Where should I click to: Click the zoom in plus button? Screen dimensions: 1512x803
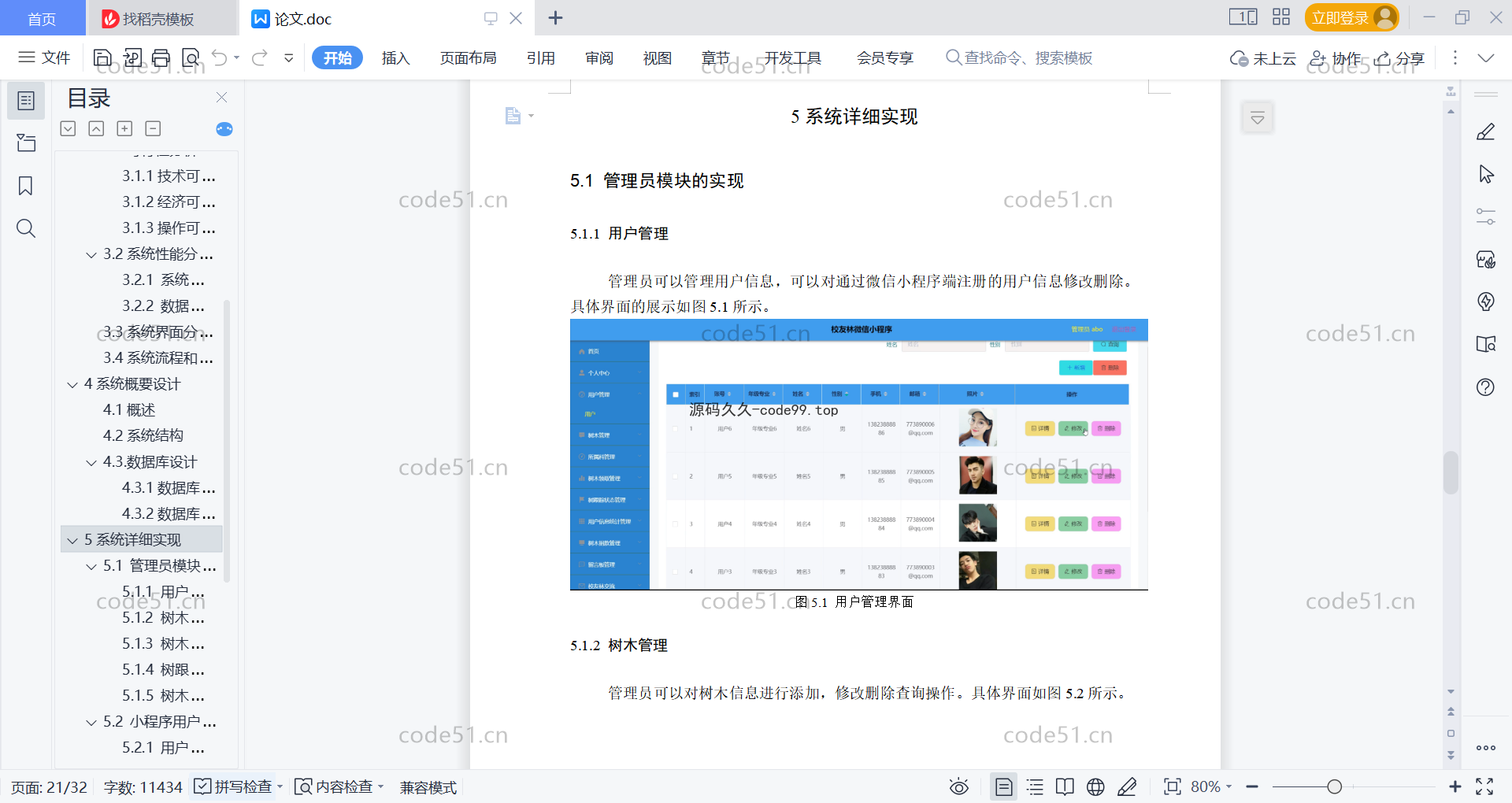(1455, 786)
